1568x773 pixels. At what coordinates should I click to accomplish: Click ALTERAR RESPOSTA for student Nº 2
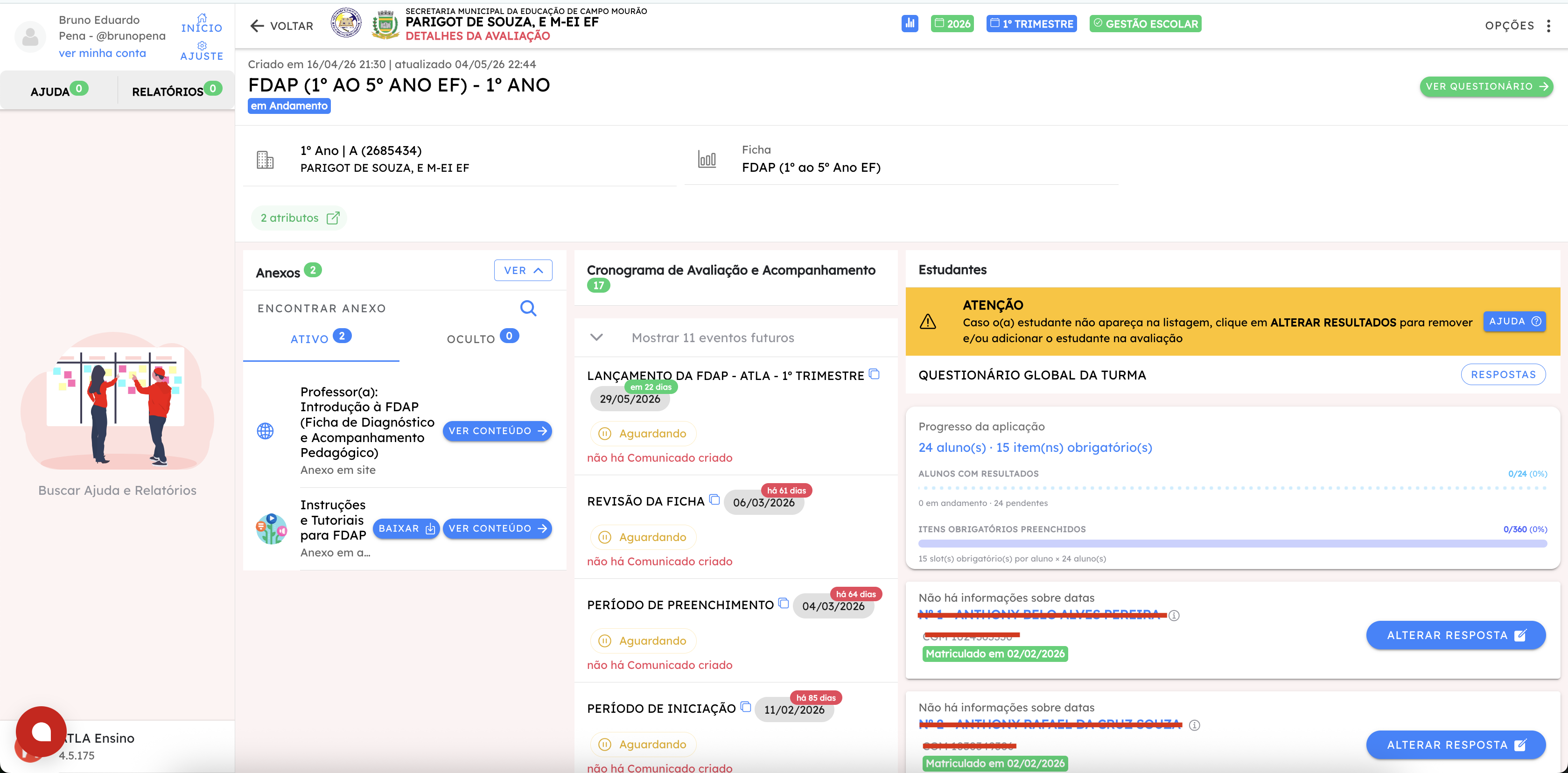(1456, 745)
